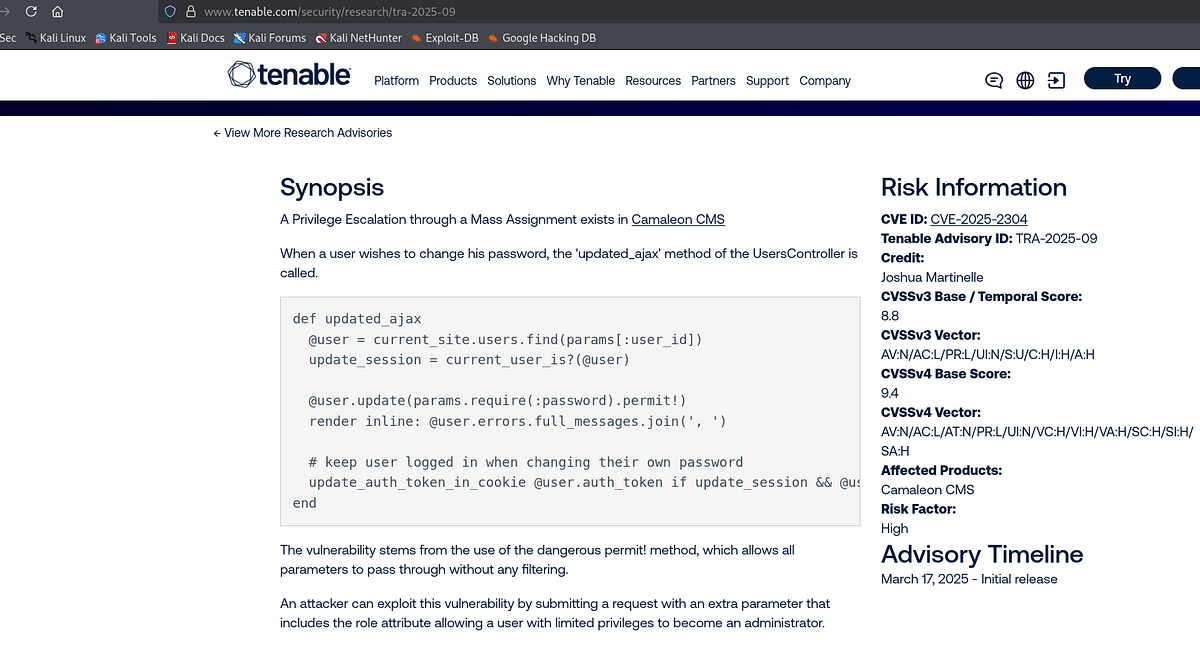Image resolution: width=1200 pixels, height=652 pixels.
Task: Open the Solutions menu
Action: pos(512,81)
